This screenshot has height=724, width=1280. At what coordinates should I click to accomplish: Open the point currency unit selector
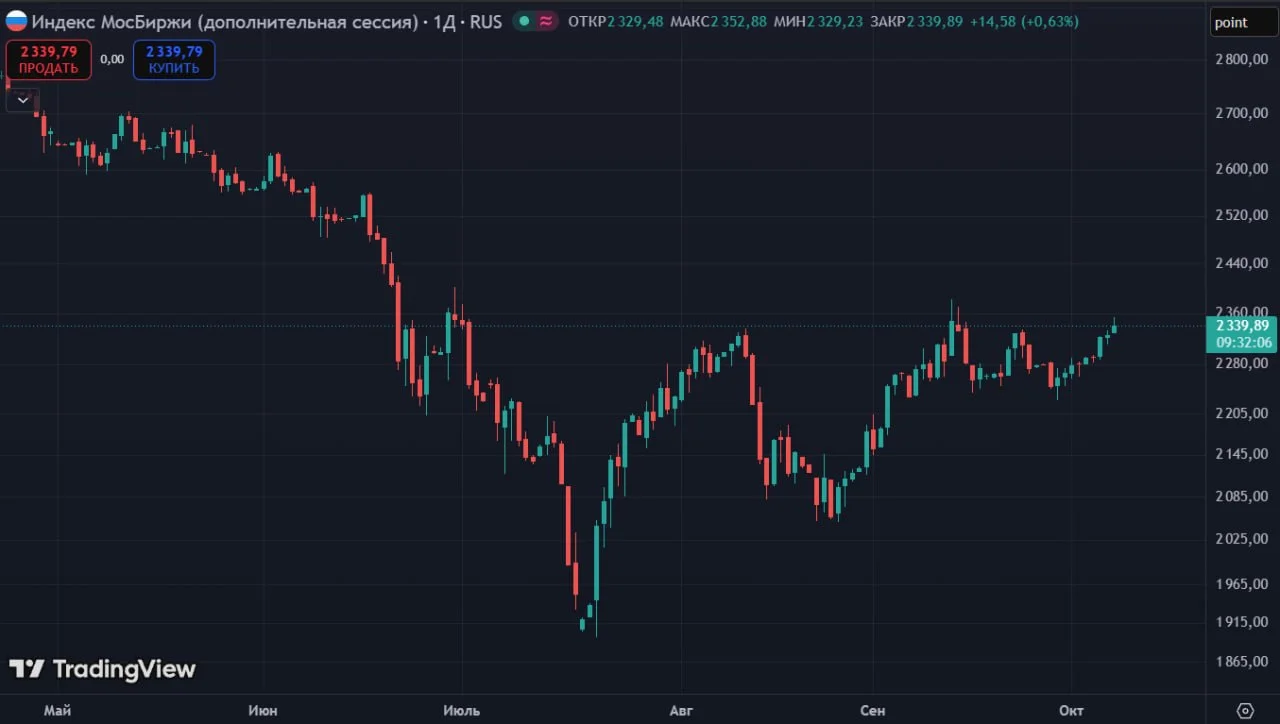[1244, 22]
